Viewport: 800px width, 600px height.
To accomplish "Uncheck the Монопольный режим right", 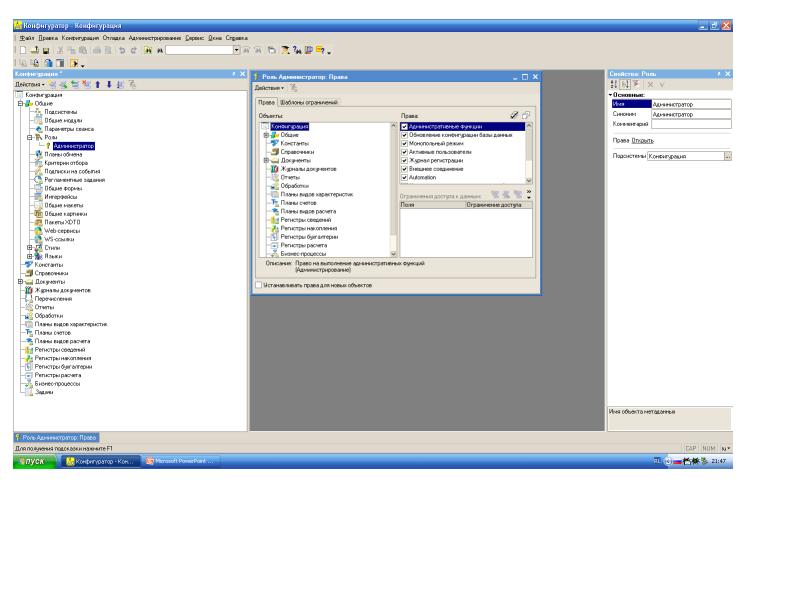I will pos(404,143).
